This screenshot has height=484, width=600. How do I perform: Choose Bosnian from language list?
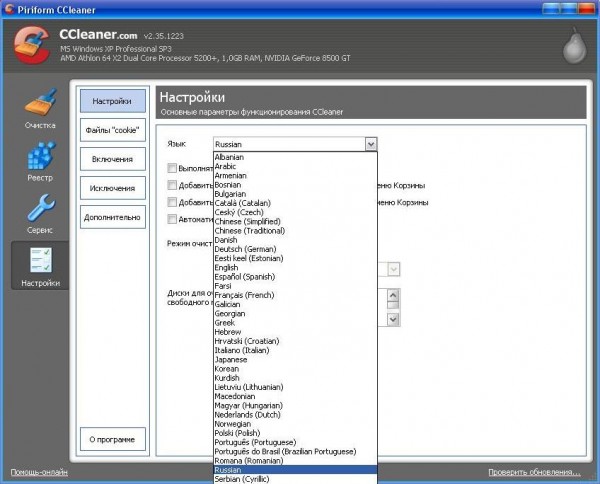coord(295,184)
